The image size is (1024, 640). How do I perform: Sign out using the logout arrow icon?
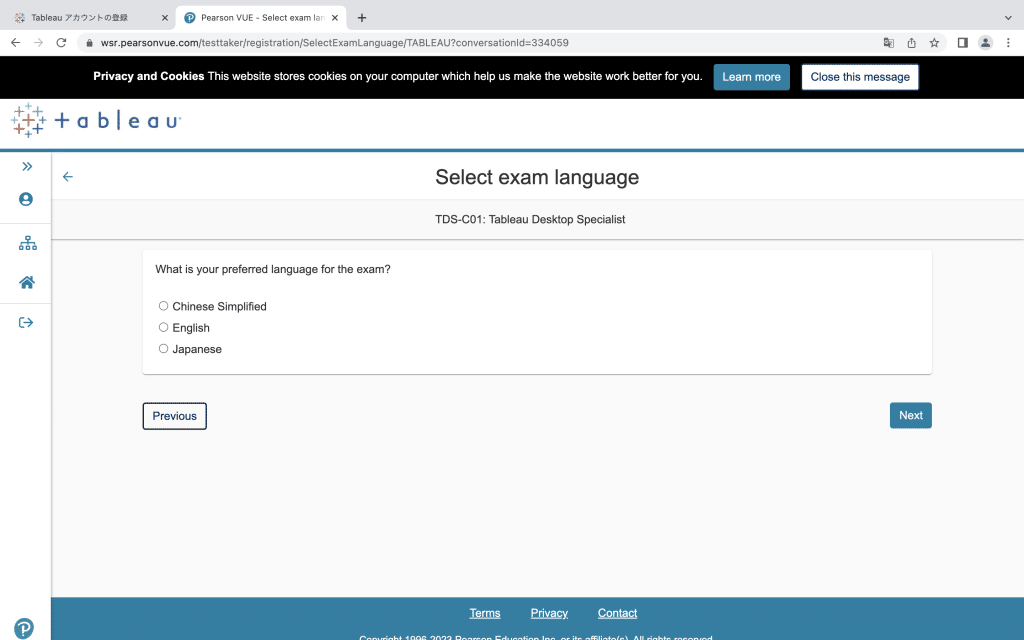pyautogui.click(x=26, y=323)
